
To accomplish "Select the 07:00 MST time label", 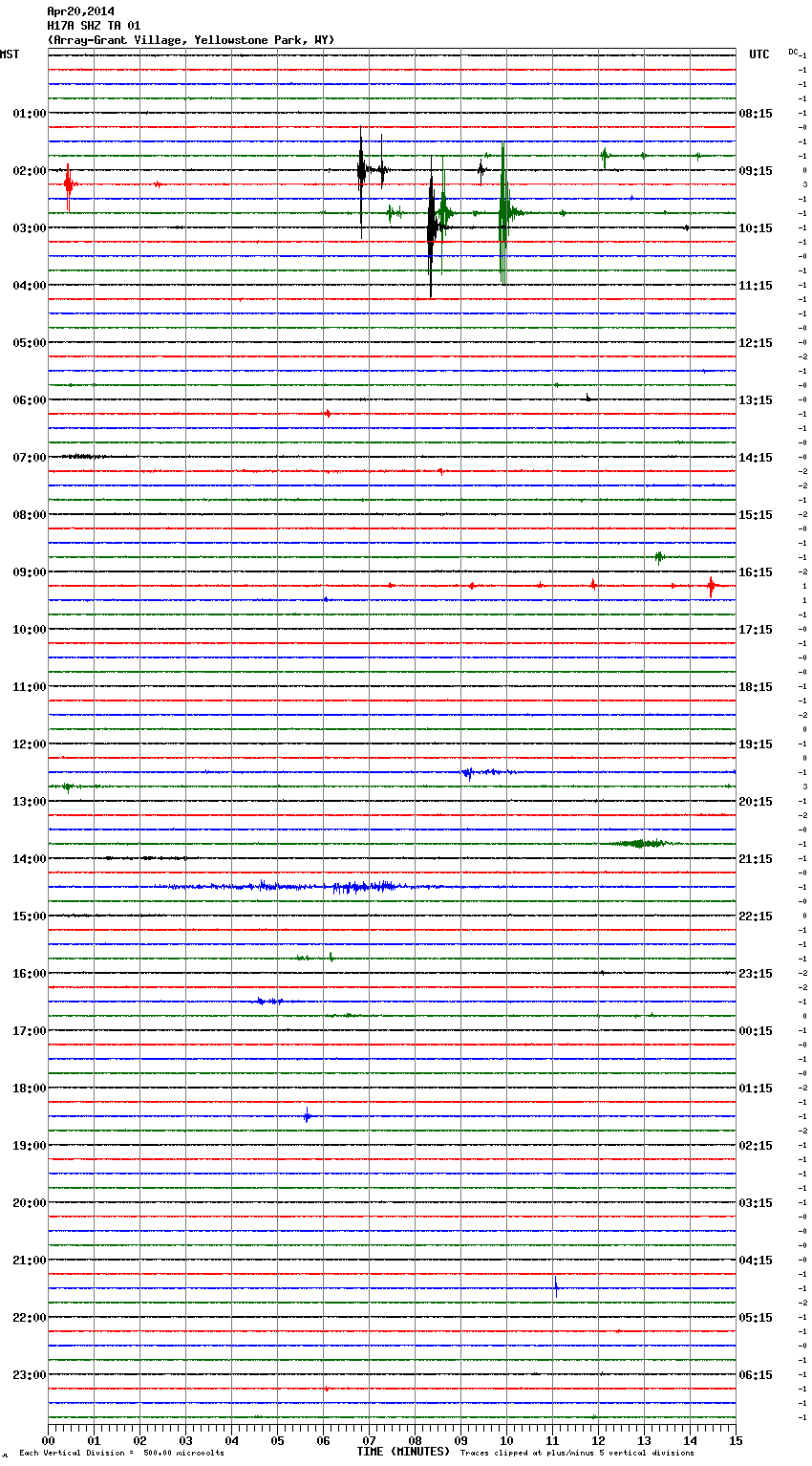I will 30,458.
